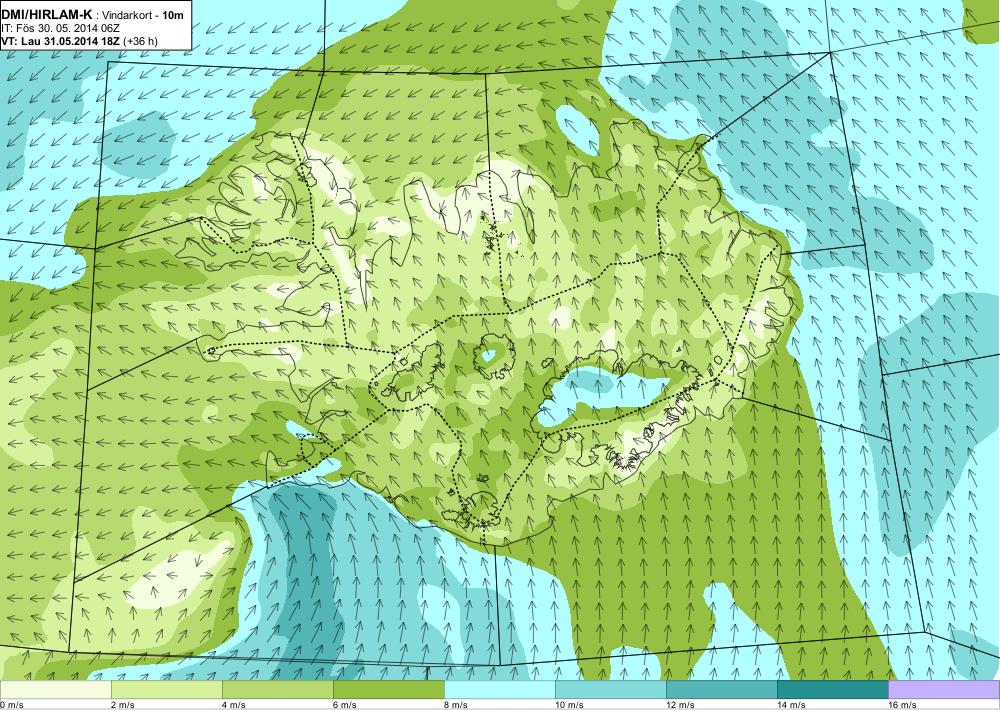Click the pale yellow 0–2 m/s legend swatch

coord(55,690)
